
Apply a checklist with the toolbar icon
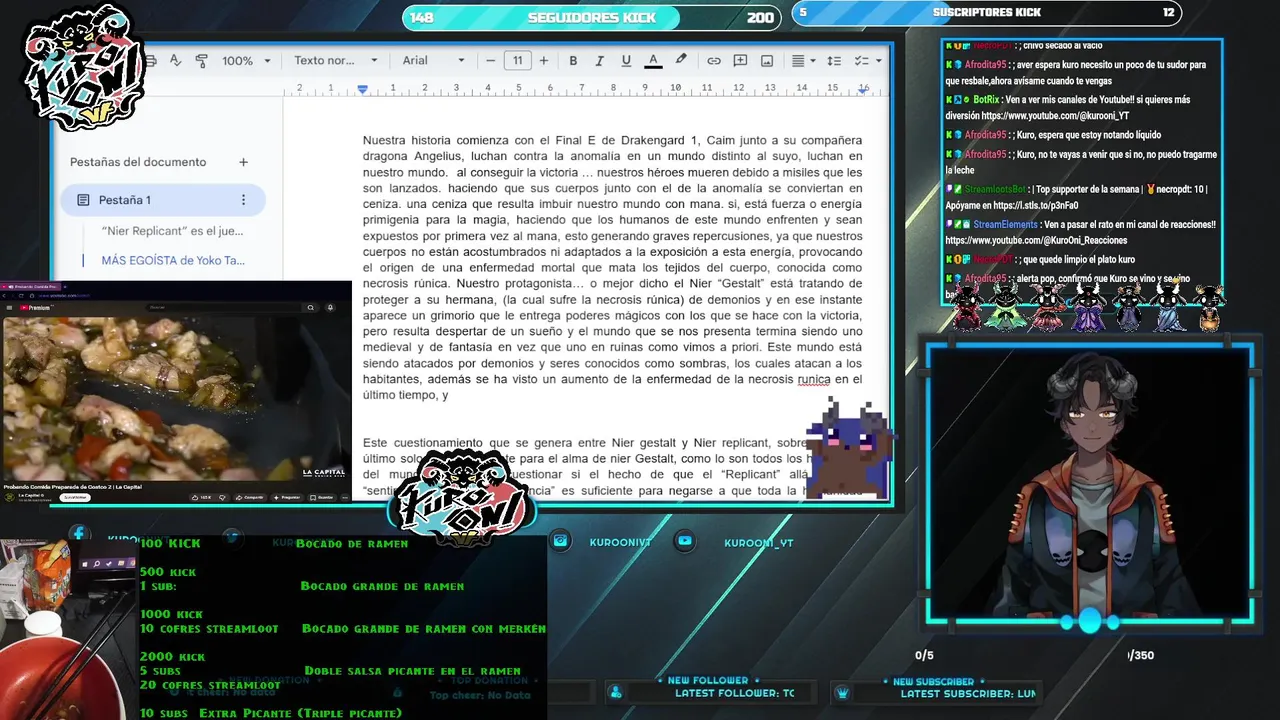862,60
